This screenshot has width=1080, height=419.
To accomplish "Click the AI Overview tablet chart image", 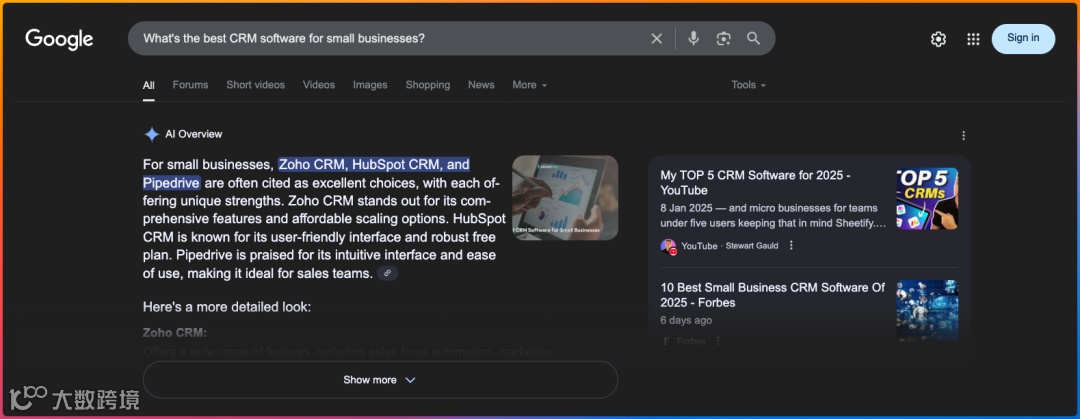I will click(x=565, y=197).
